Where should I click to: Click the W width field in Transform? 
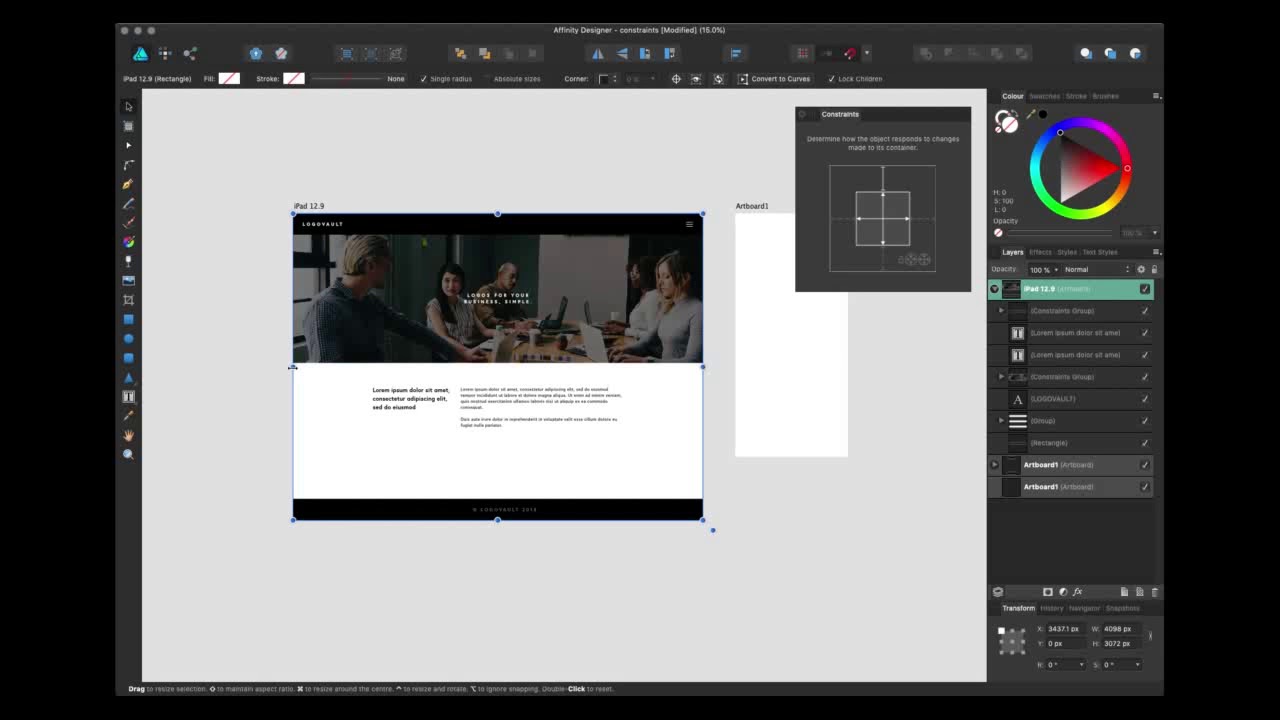point(1120,629)
